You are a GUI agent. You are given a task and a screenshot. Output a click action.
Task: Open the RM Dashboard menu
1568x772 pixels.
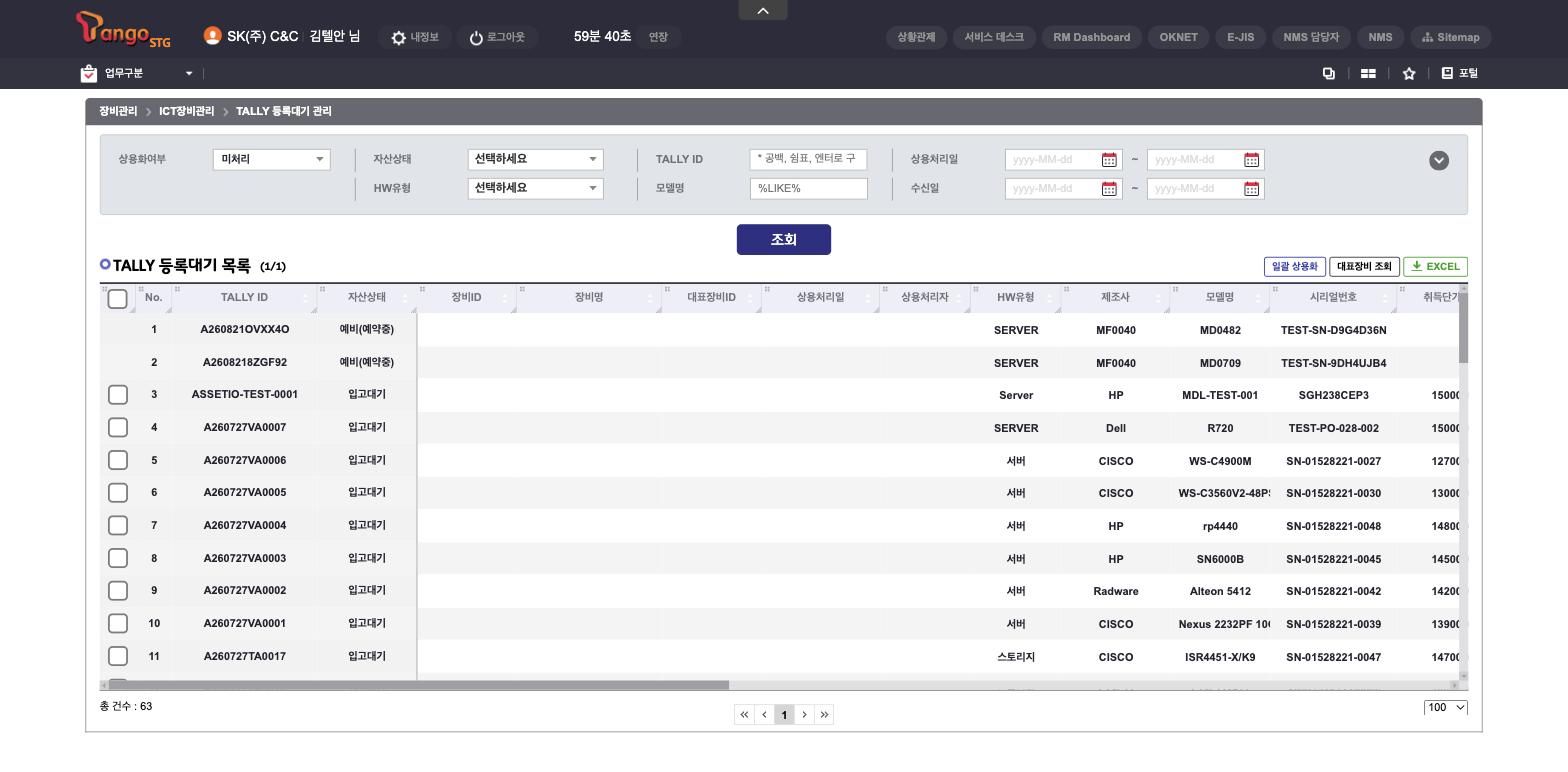pyautogui.click(x=1091, y=37)
